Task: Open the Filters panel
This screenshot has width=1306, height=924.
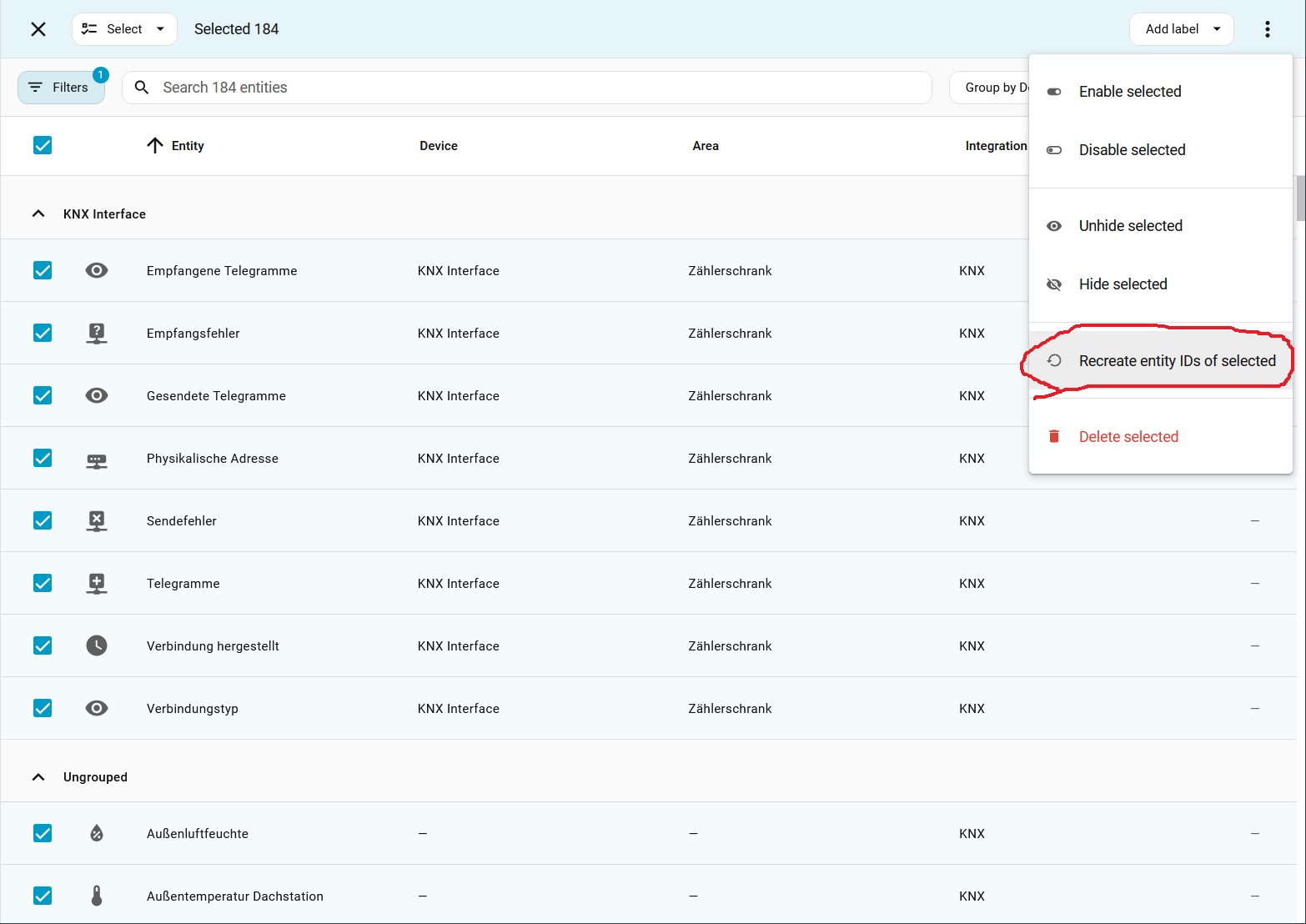Action: click(x=61, y=88)
